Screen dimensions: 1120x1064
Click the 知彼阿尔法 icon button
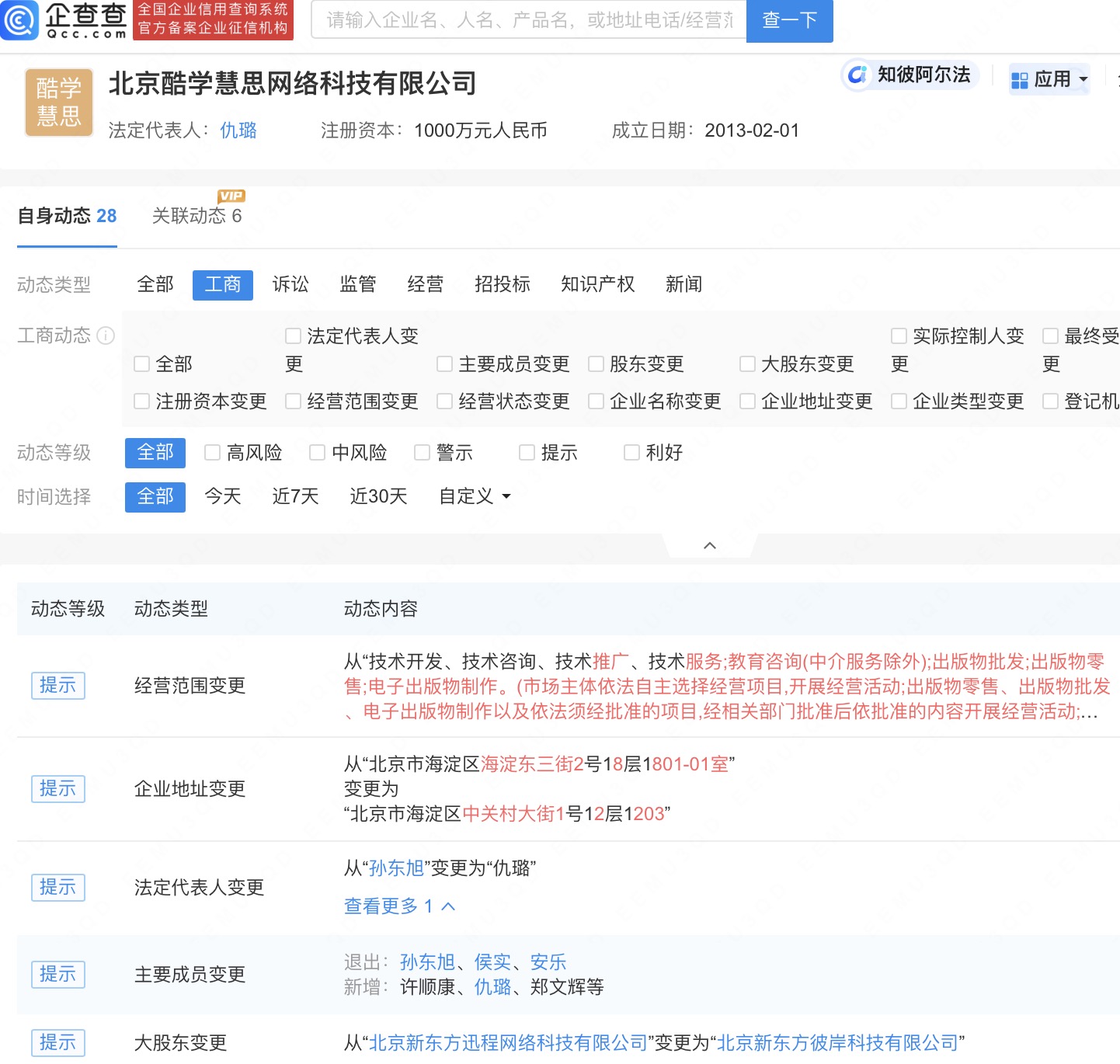click(857, 75)
